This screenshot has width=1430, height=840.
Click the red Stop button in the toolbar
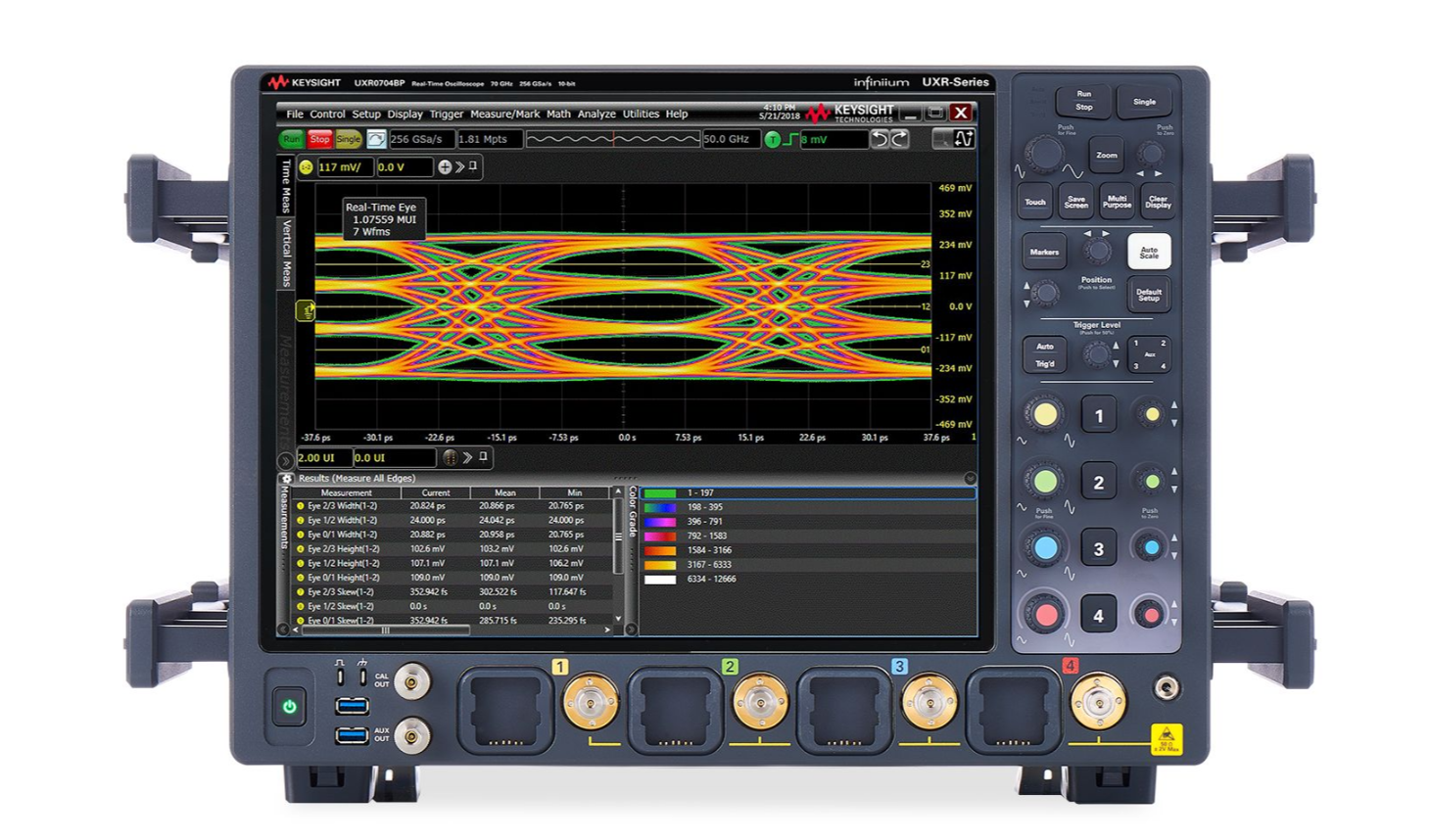pyautogui.click(x=318, y=139)
